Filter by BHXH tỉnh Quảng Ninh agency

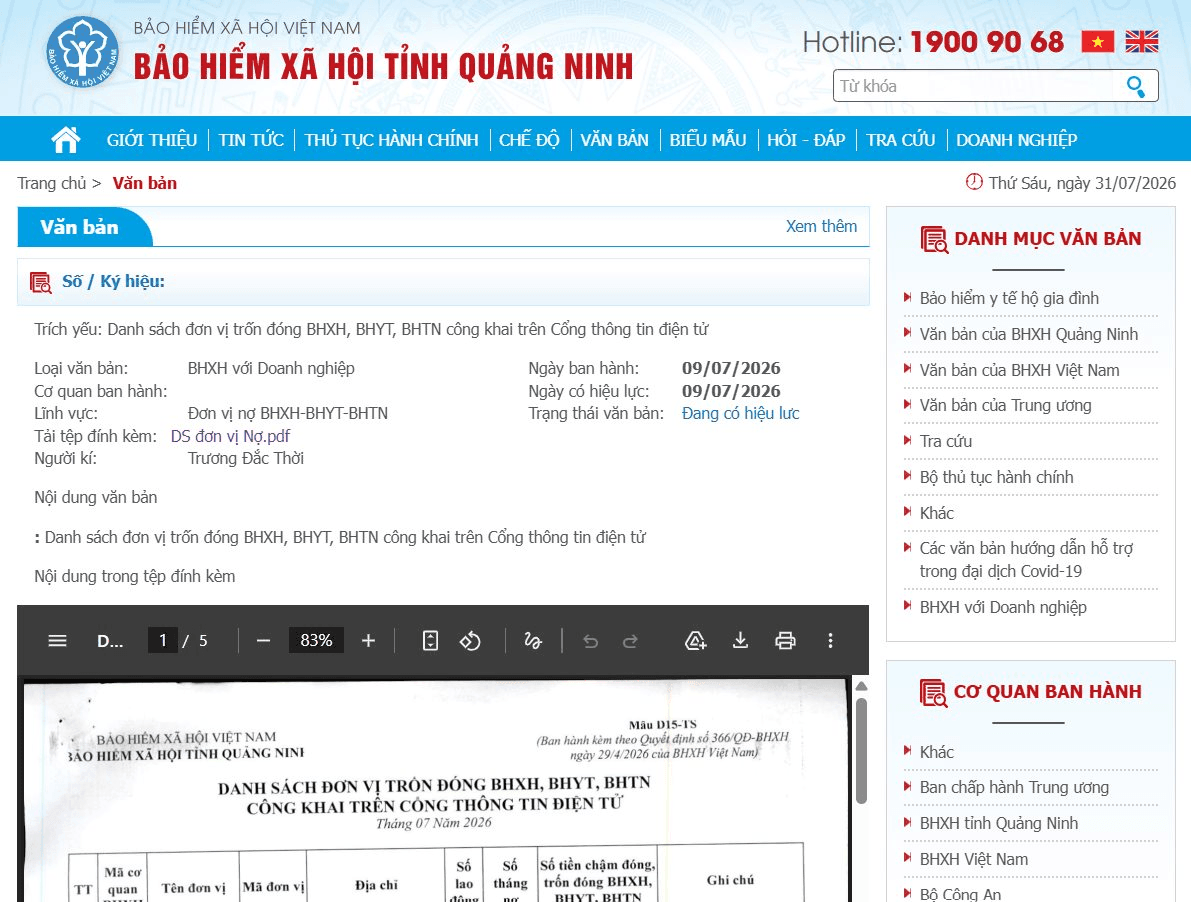point(999,823)
